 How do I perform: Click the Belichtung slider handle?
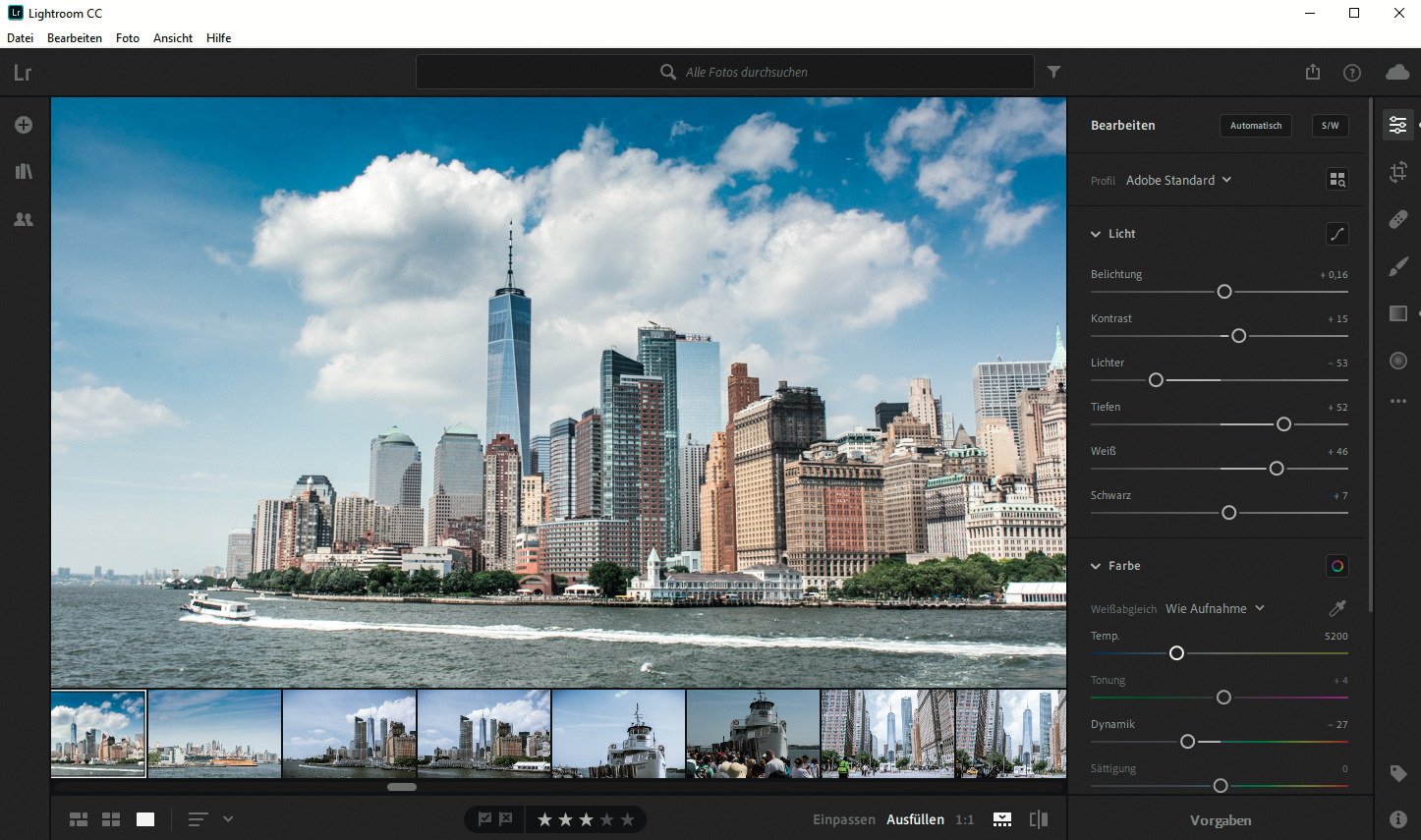pyautogui.click(x=1224, y=292)
